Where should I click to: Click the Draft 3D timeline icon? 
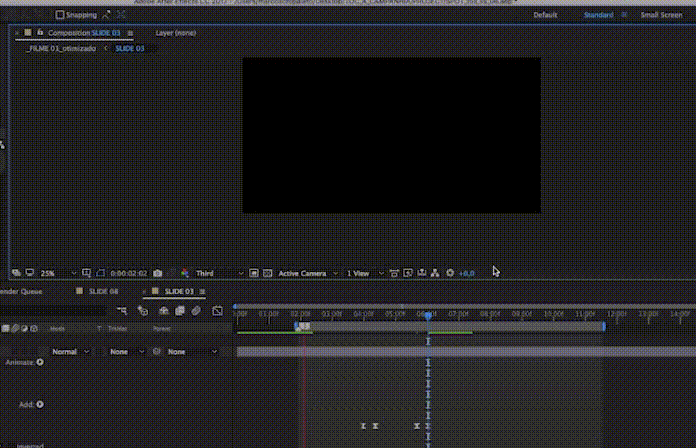(143, 311)
